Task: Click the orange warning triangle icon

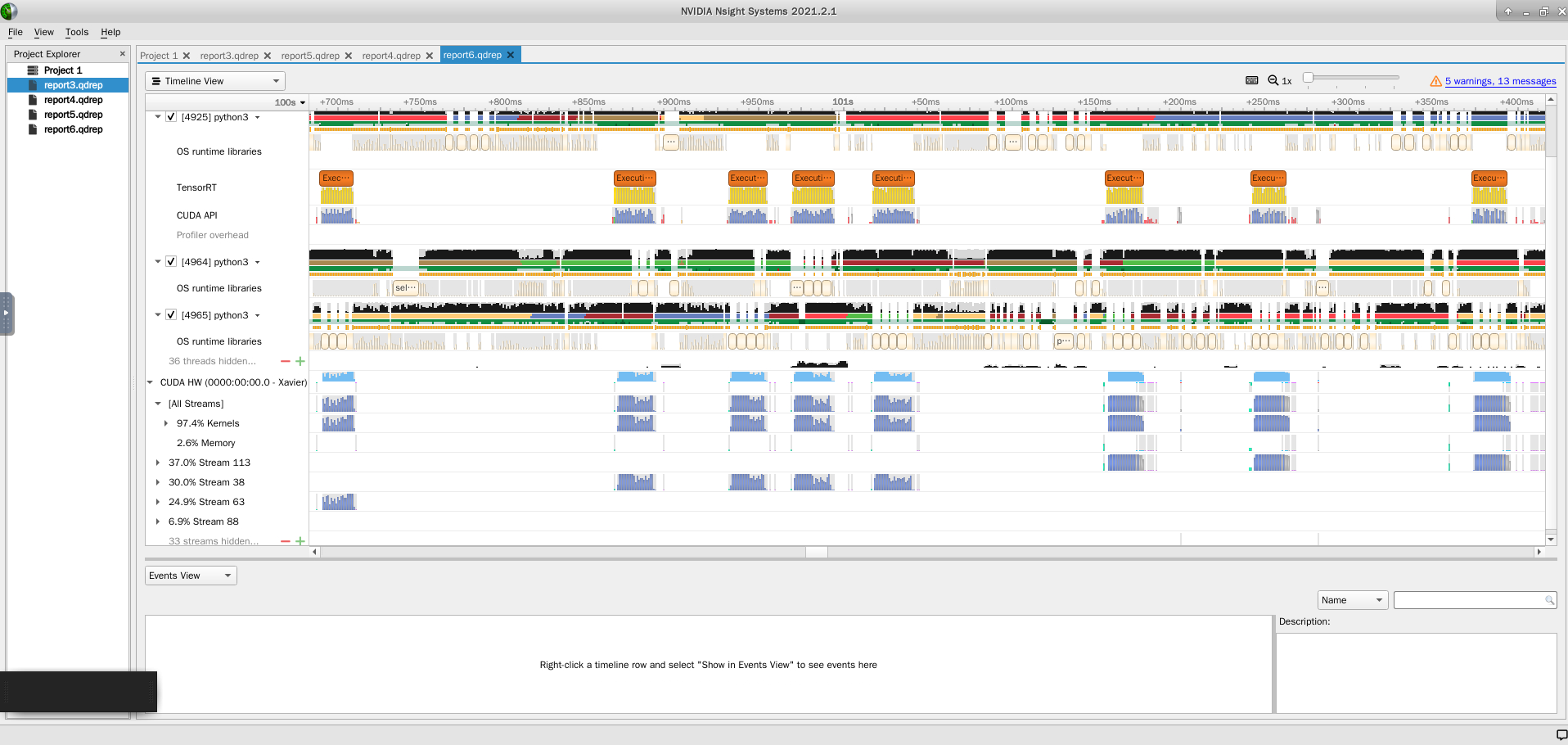Action: pyautogui.click(x=1435, y=81)
